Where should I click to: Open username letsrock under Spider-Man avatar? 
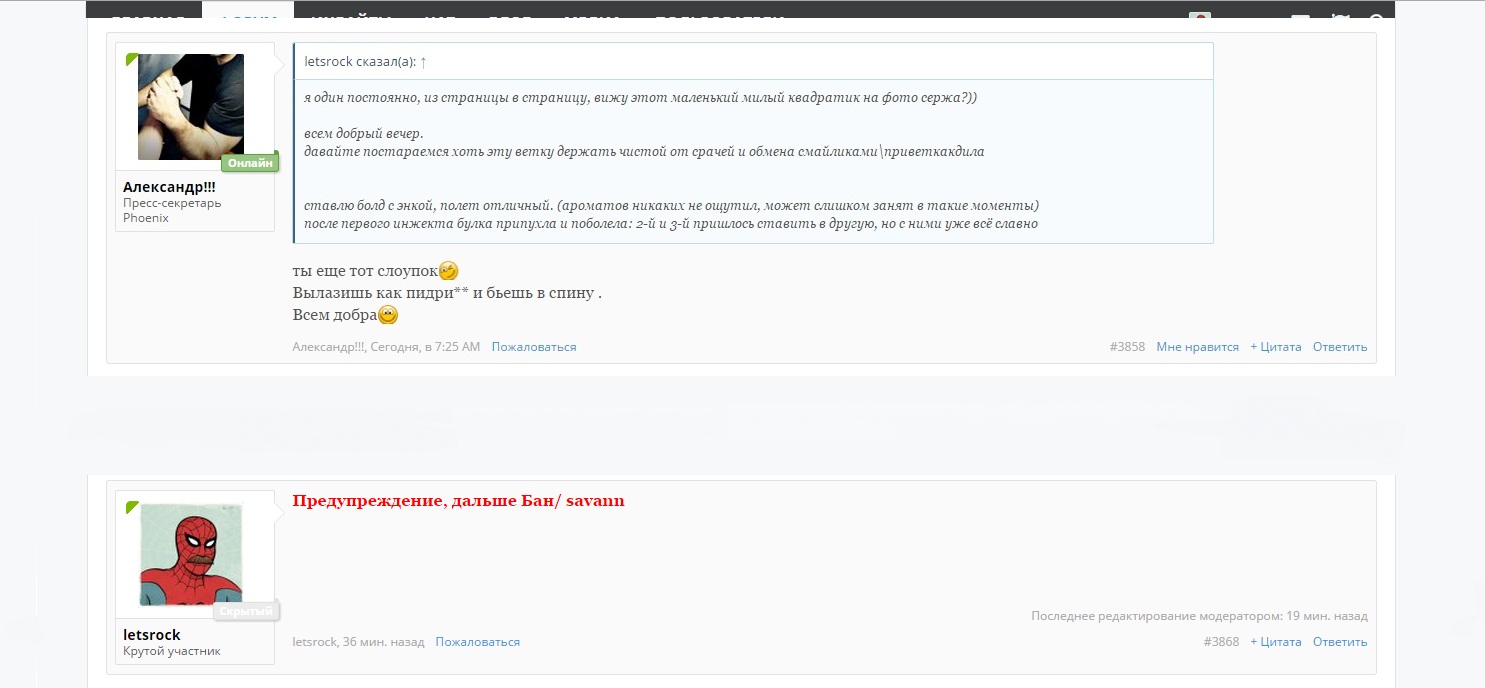152,635
